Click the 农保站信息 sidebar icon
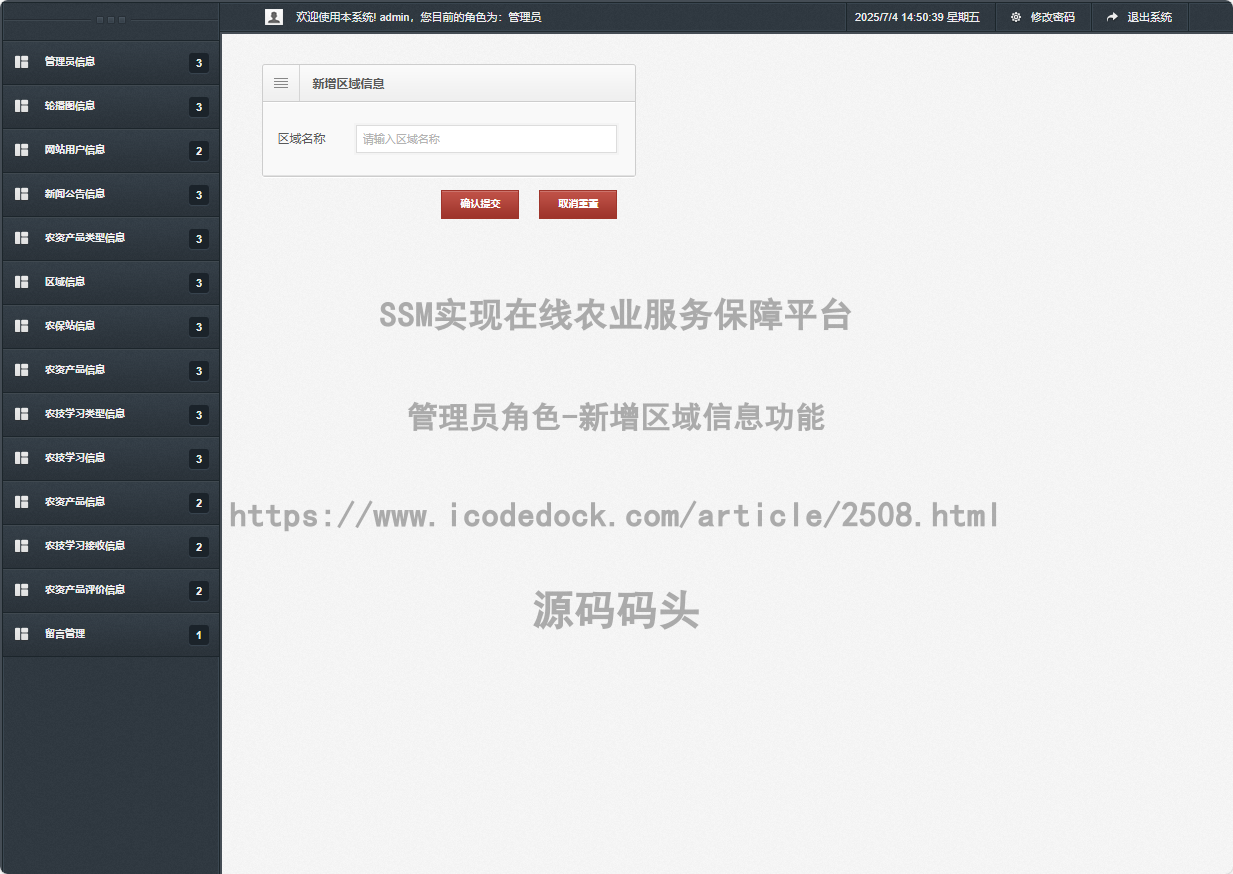 tap(21, 326)
